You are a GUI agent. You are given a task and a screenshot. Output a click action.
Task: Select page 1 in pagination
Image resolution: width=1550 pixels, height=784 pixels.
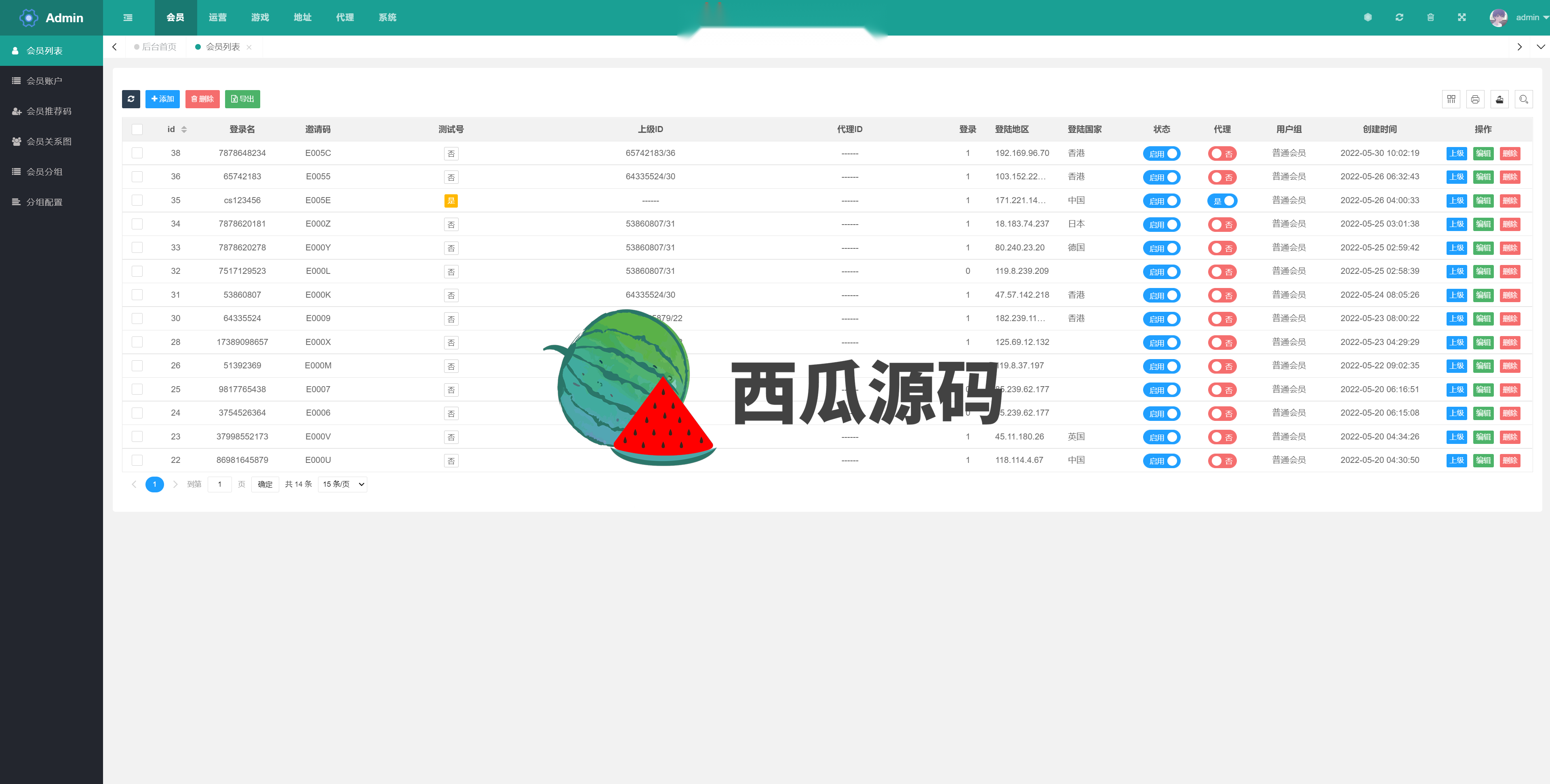(x=155, y=484)
